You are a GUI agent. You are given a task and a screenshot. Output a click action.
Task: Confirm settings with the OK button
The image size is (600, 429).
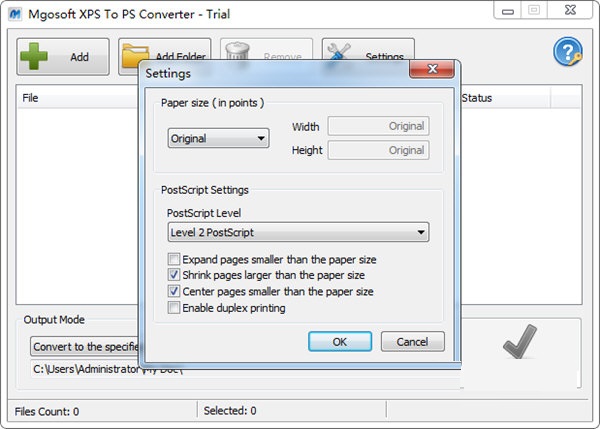(340, 341)
